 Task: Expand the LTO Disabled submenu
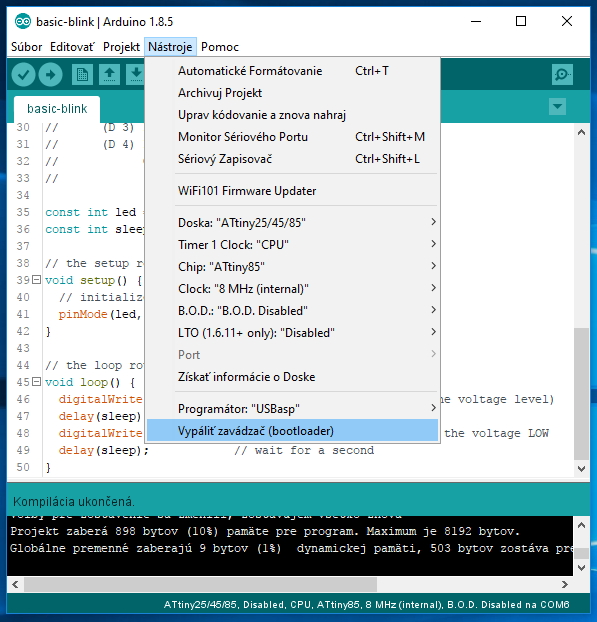click(x=306, y=332)
